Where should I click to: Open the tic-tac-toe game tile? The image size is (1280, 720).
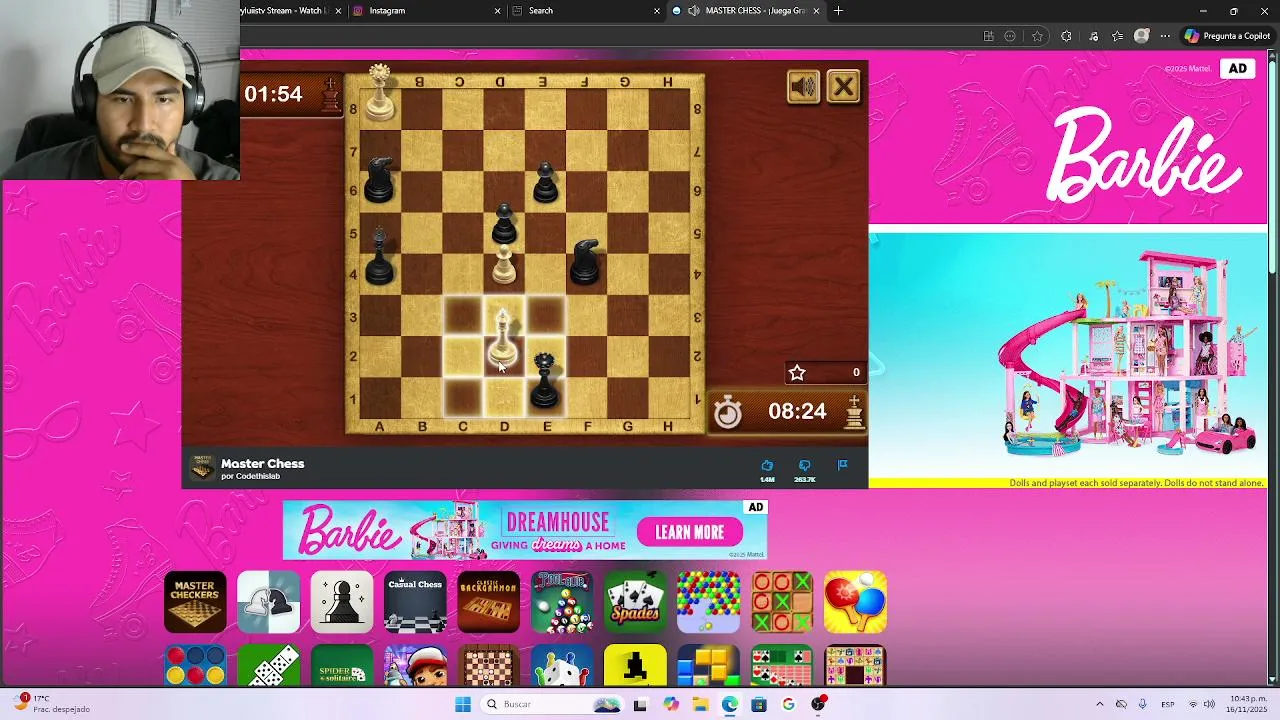click(x=782, y=602)
